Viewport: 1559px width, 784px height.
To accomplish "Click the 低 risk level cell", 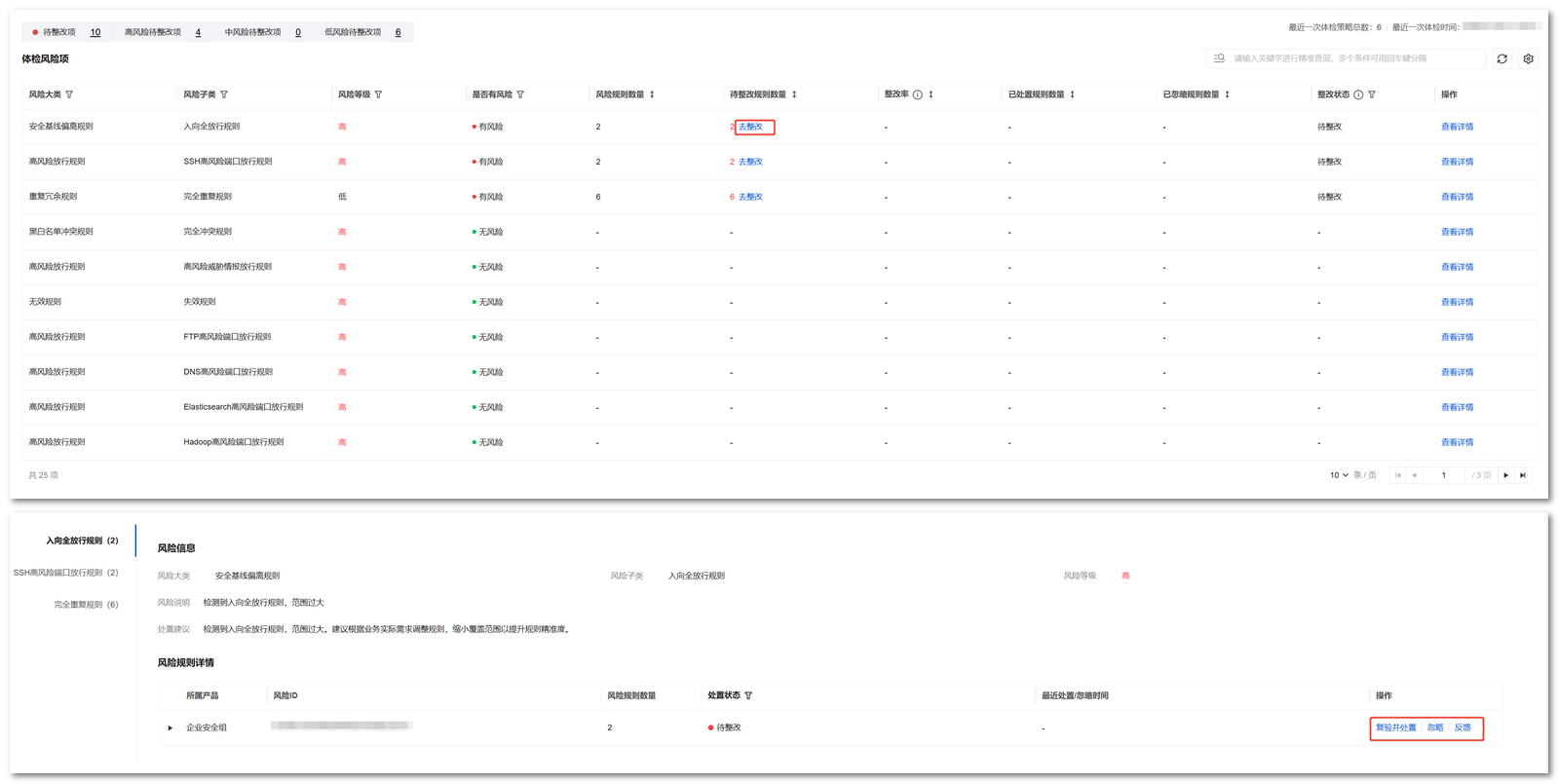I will (342, 197).
